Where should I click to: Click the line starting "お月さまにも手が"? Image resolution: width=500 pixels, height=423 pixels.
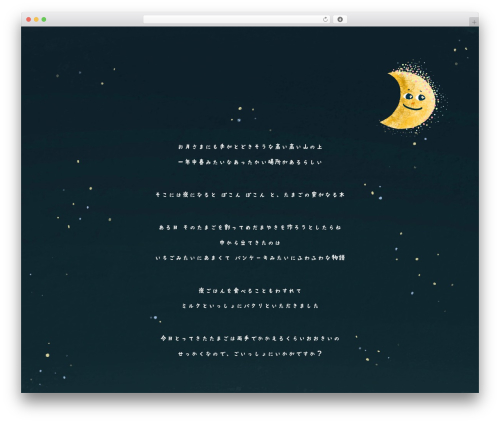250,147
